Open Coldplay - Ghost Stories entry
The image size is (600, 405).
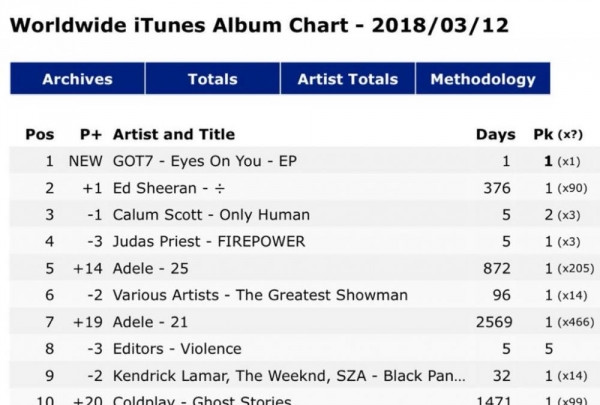tap(199, 400)
